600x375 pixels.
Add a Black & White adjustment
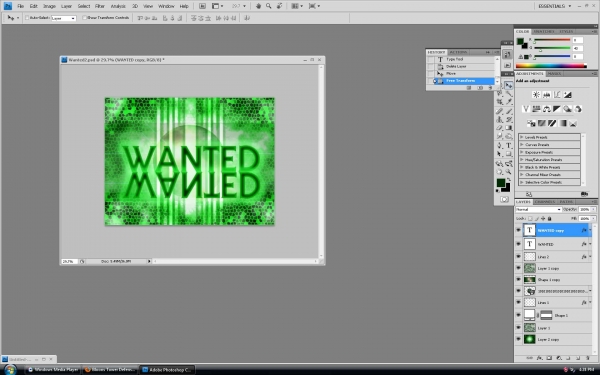coord(557,109)
